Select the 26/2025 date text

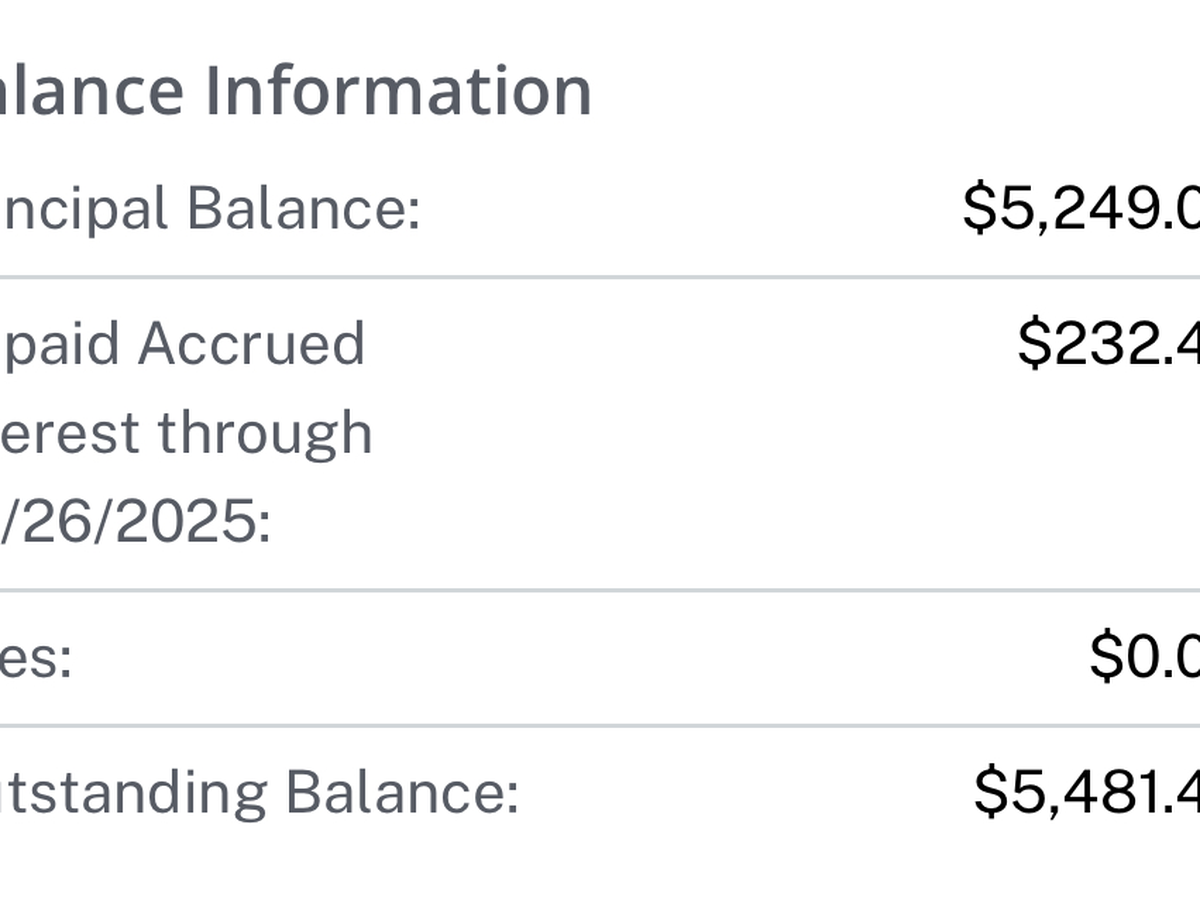coord(136,522)
